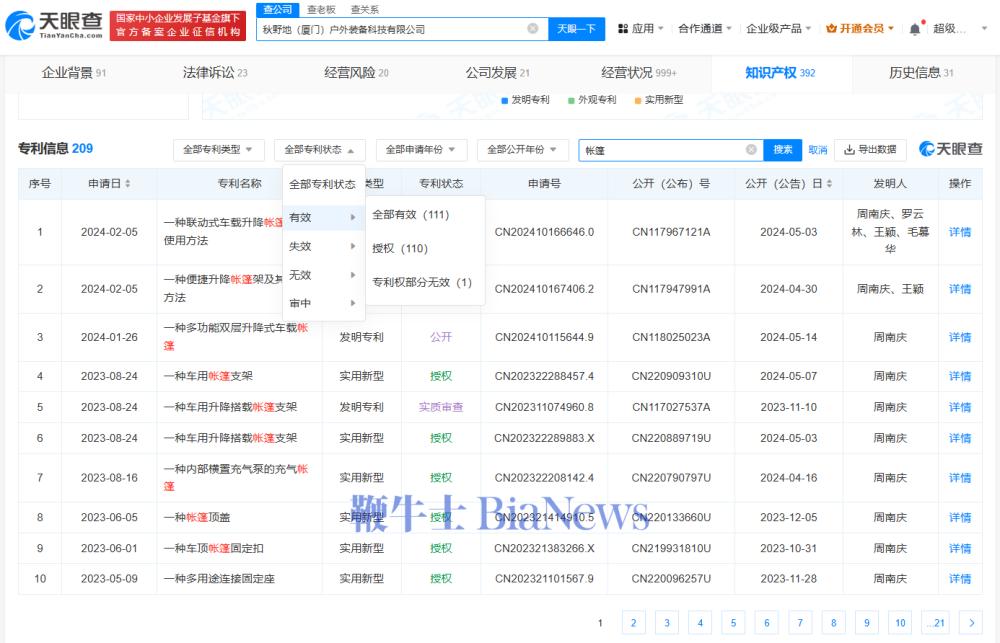This screenshot has height=643, width=1000.
Task: Toggle 外观专利 chart legend
Action: pyautogui.click(x=592, y=100)
